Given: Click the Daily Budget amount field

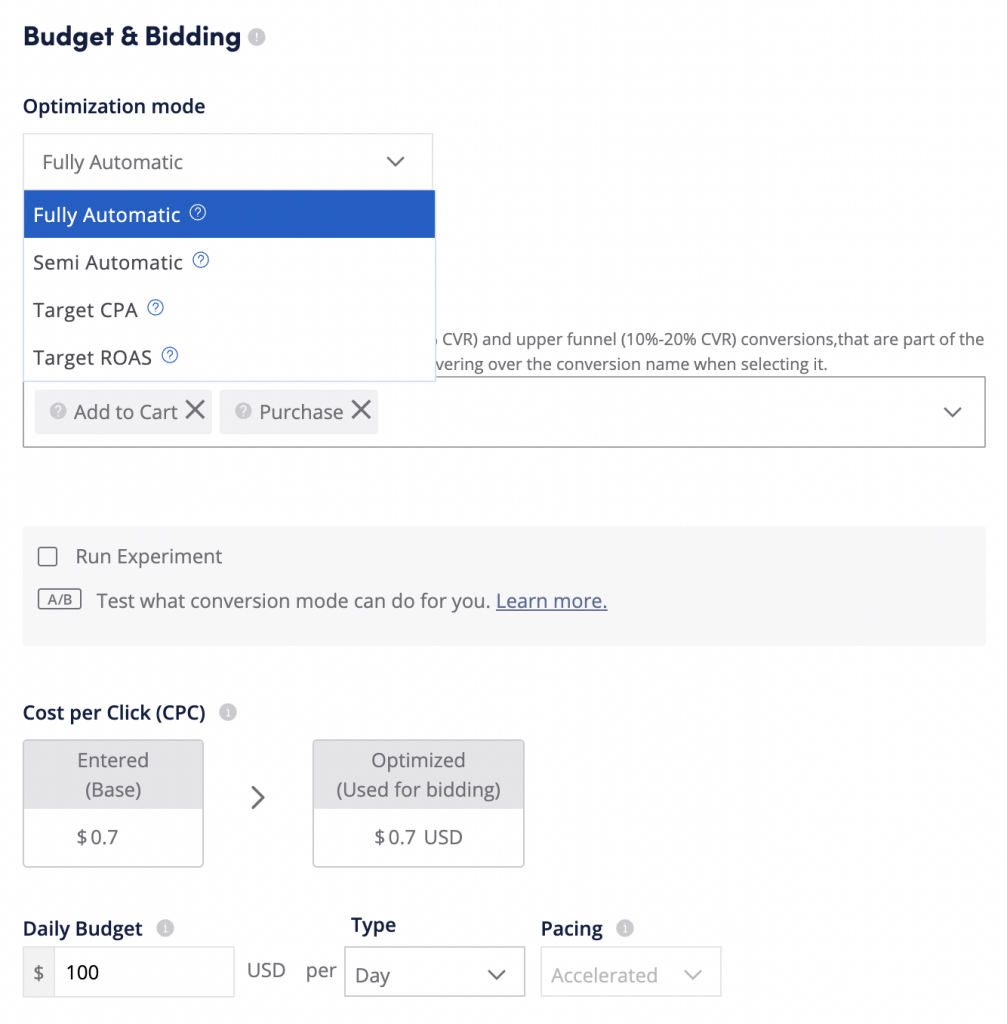Looking at the screenshot, I should point(142,973).
